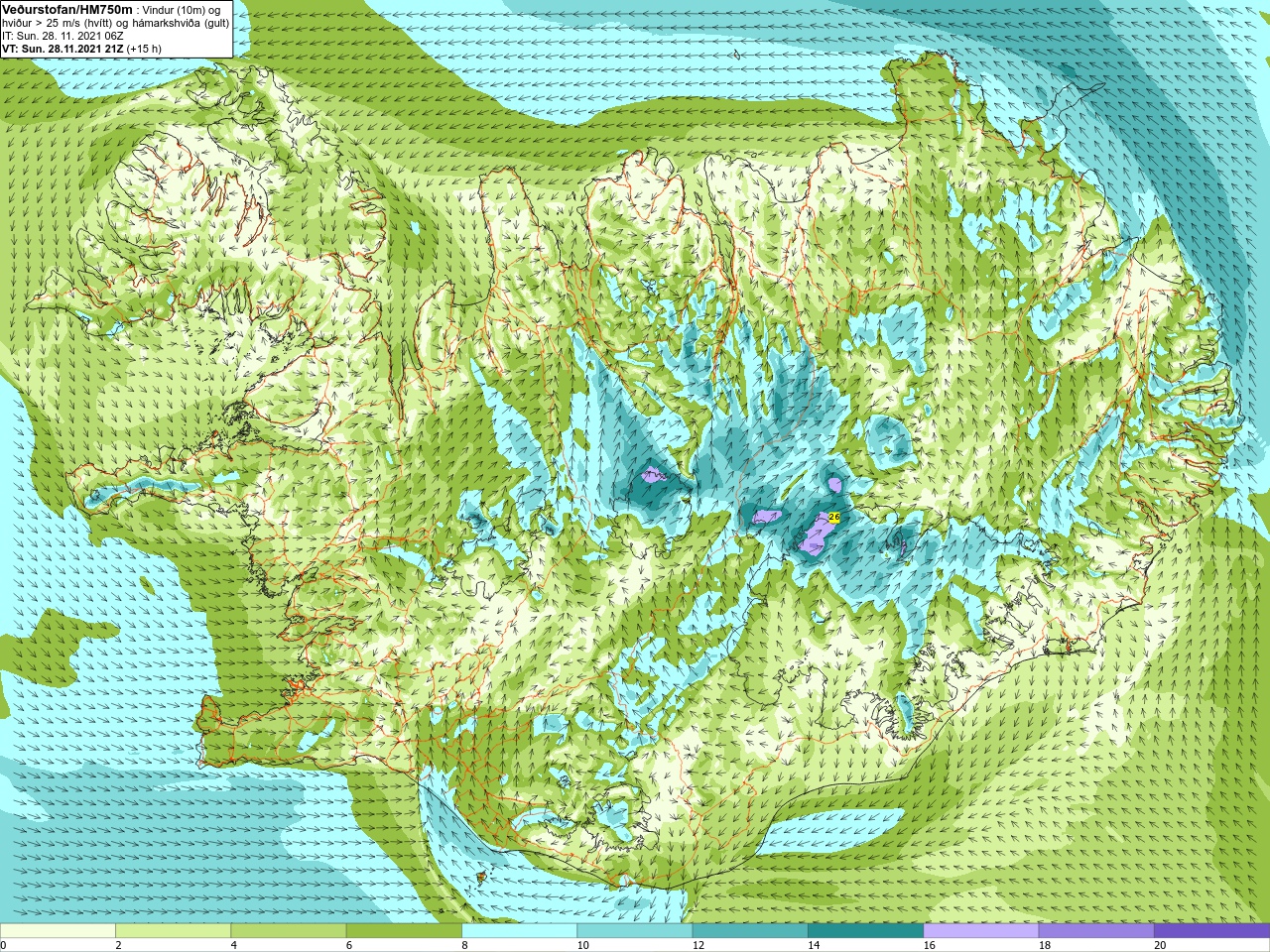Click legend scale value 4
The height and width of the screenshot is (952, 1270).
[x=233, y=945]
